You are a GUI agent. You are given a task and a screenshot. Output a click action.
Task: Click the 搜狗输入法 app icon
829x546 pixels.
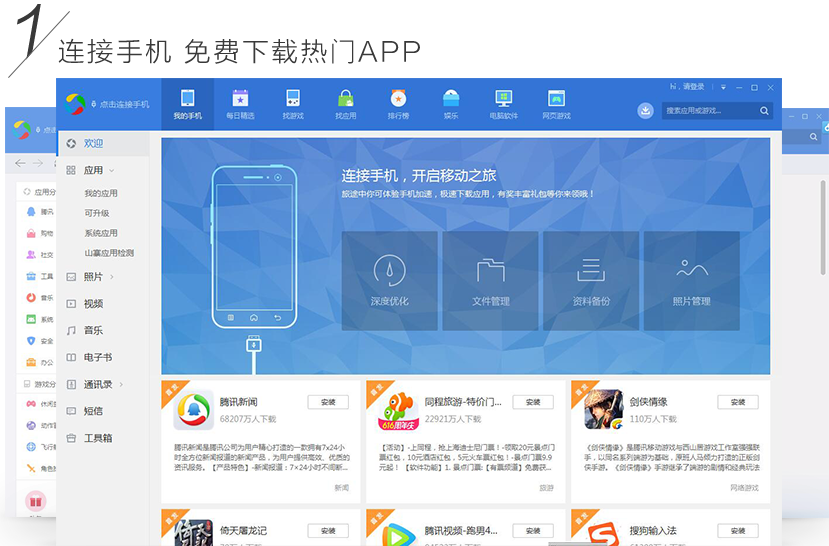[x=603, y=533]
